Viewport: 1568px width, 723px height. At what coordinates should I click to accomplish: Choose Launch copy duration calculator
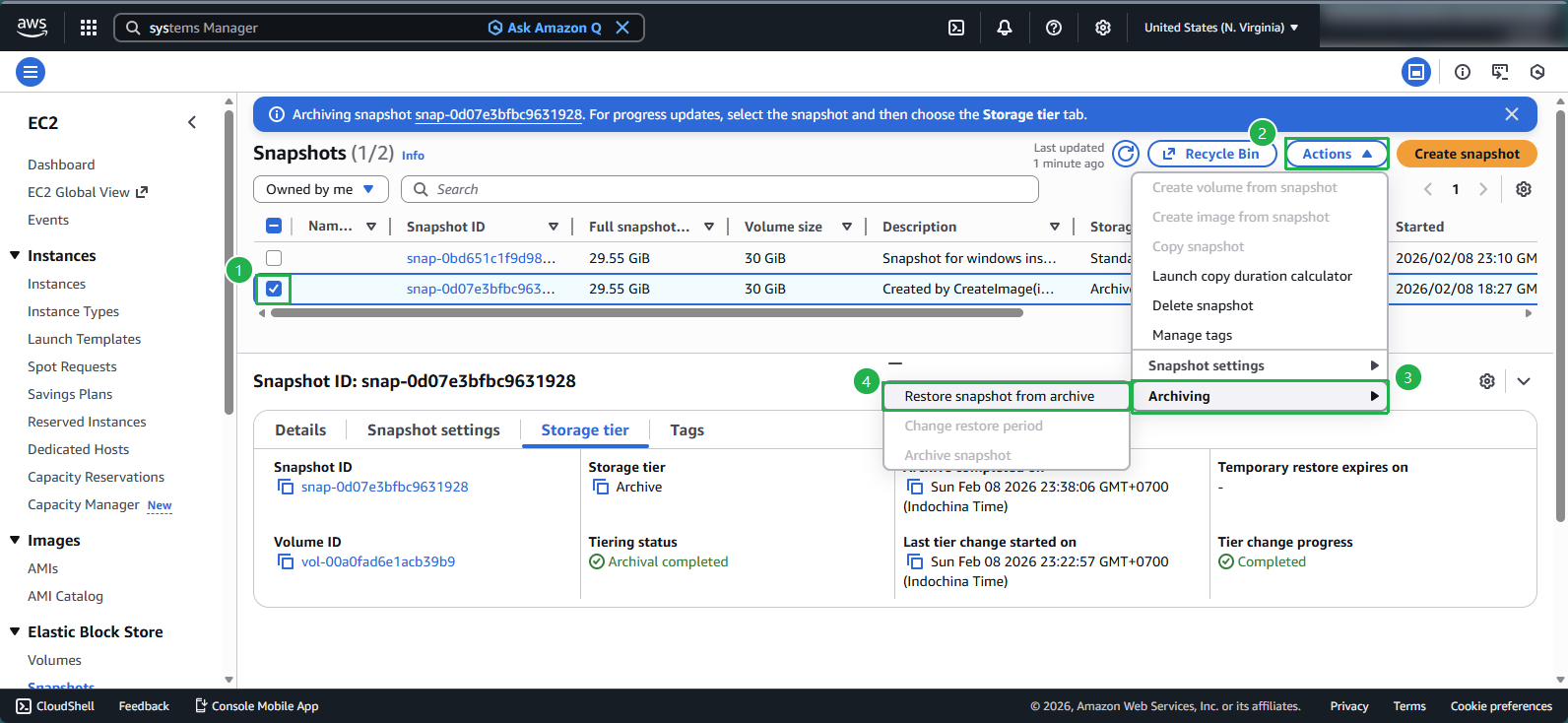point(1260,276)
